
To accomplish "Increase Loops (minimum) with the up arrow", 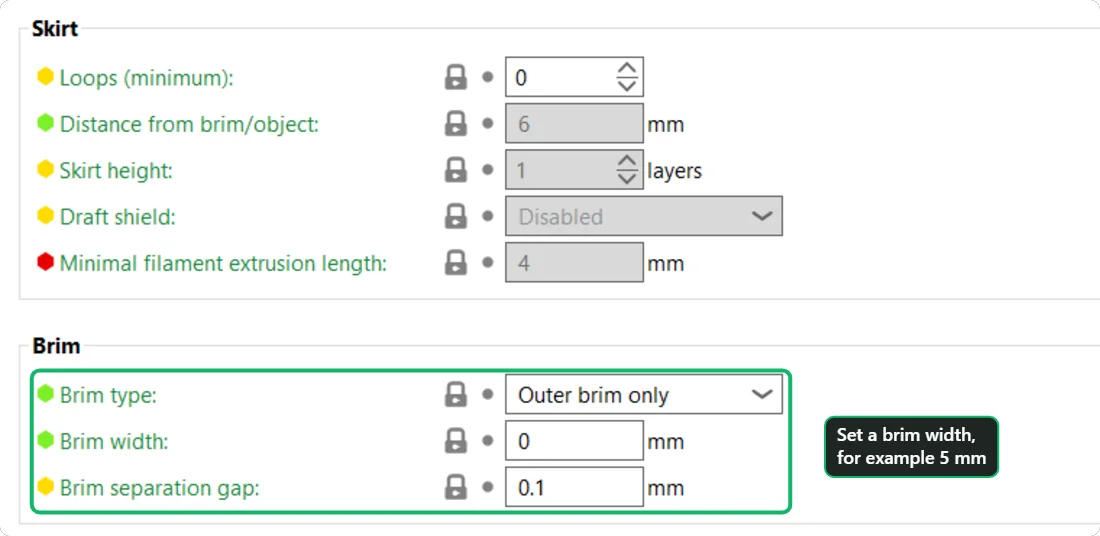I will [626, 69].
